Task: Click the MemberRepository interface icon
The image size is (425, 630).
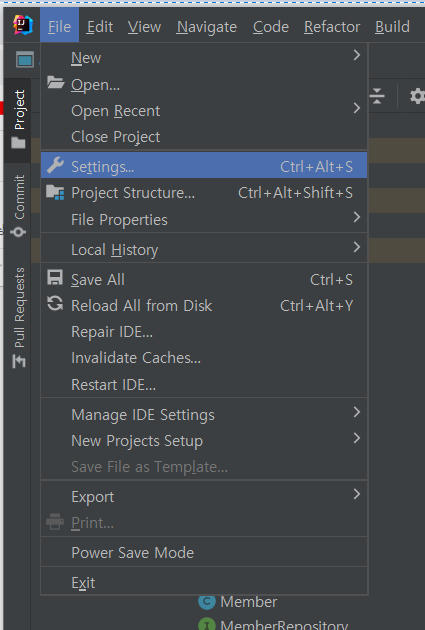Action: pos(207,625)
